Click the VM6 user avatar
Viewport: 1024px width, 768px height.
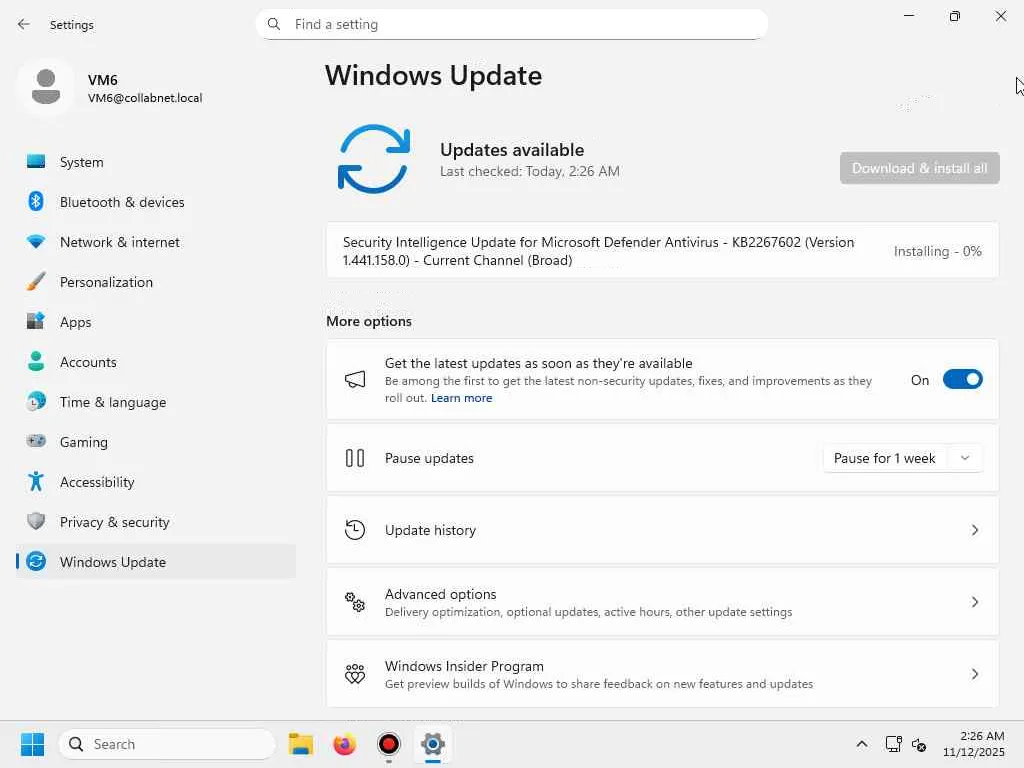point(46,87)
